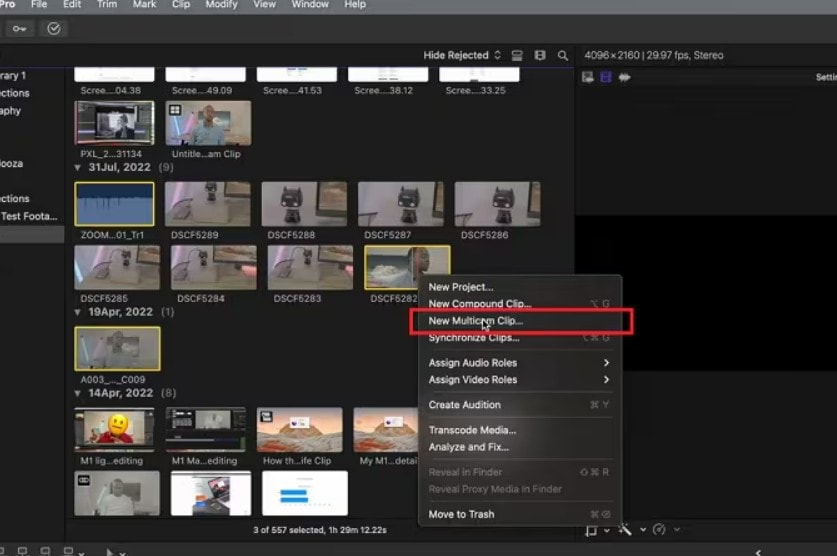The height and width of the screenshot is (556, 837).
Task: Select the PXL_2...31134 clip thumbnail
Action: click(x=114, y=123)
